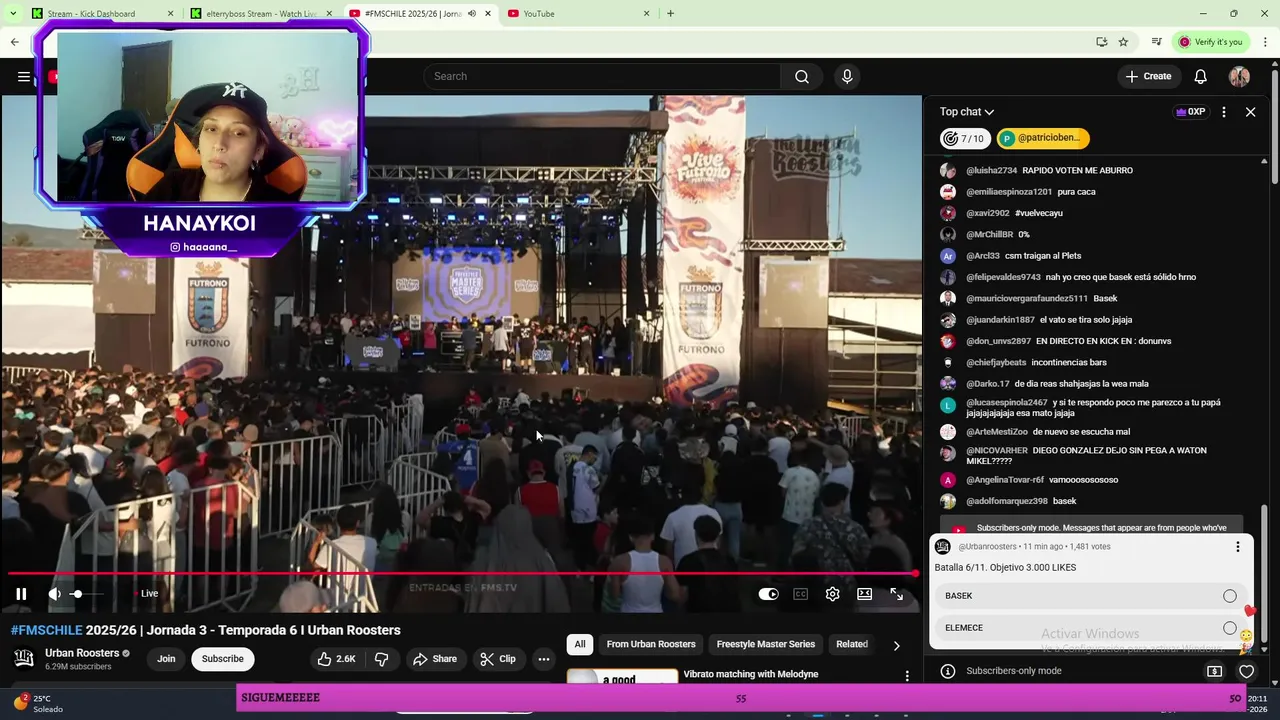Open notifications bell
This screenshot has height=720, width=1280.
(1201, 77)
